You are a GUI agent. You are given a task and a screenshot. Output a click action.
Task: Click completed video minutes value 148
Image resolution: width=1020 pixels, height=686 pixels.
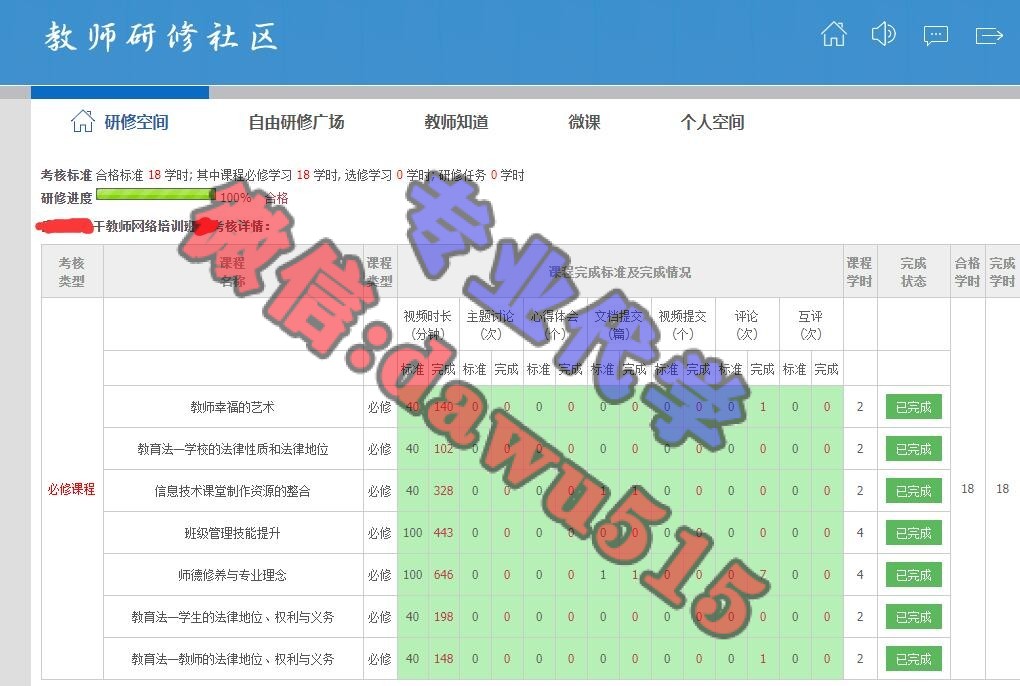tap(444, 659)
